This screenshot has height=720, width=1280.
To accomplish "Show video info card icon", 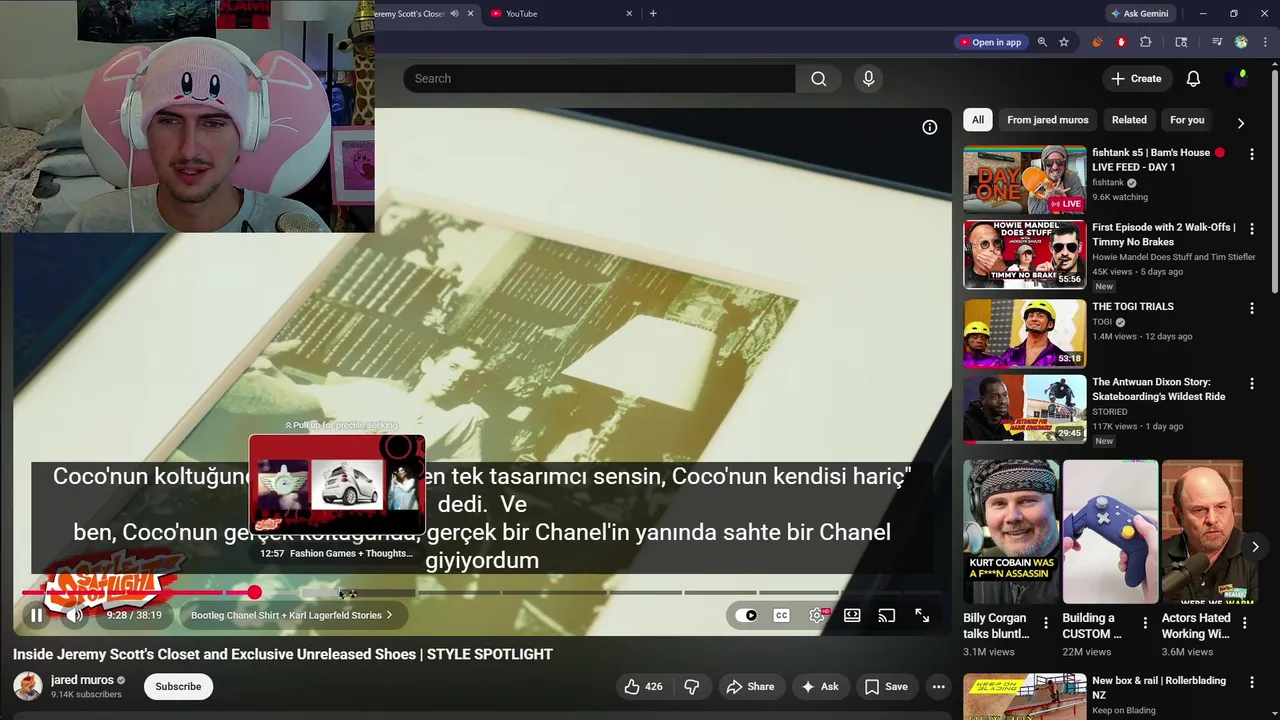I will (929, 127).
